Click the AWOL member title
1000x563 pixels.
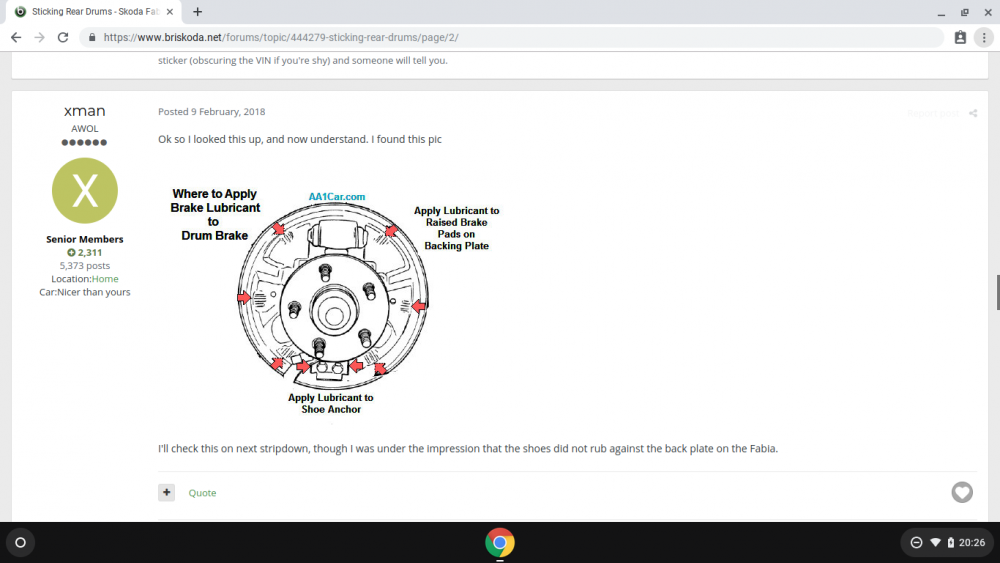(x=85, y=129)
